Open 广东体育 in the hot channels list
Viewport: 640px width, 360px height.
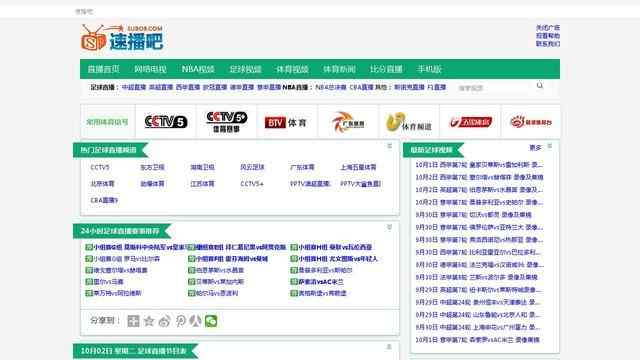(302, 167)
